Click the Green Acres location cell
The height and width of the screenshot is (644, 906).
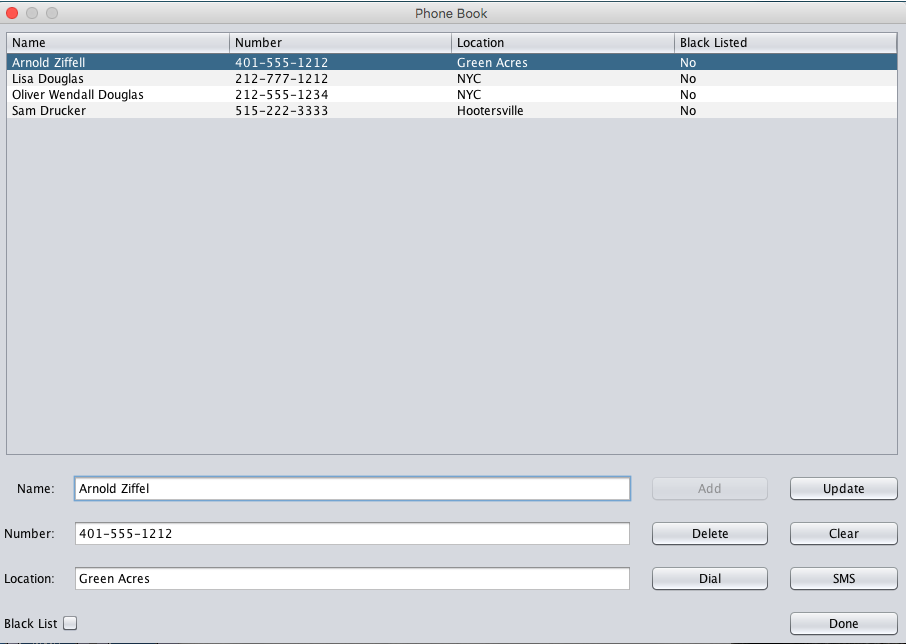coord(492,62)
